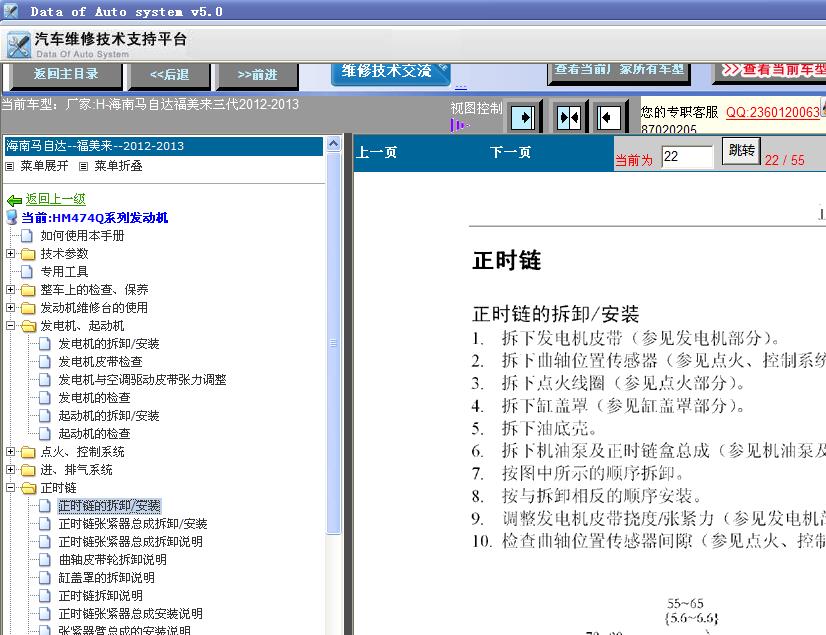This screenshot has width=826, height=635.
Task: Click the open folder icon for 正时链
Action: (x=28, y=489)
